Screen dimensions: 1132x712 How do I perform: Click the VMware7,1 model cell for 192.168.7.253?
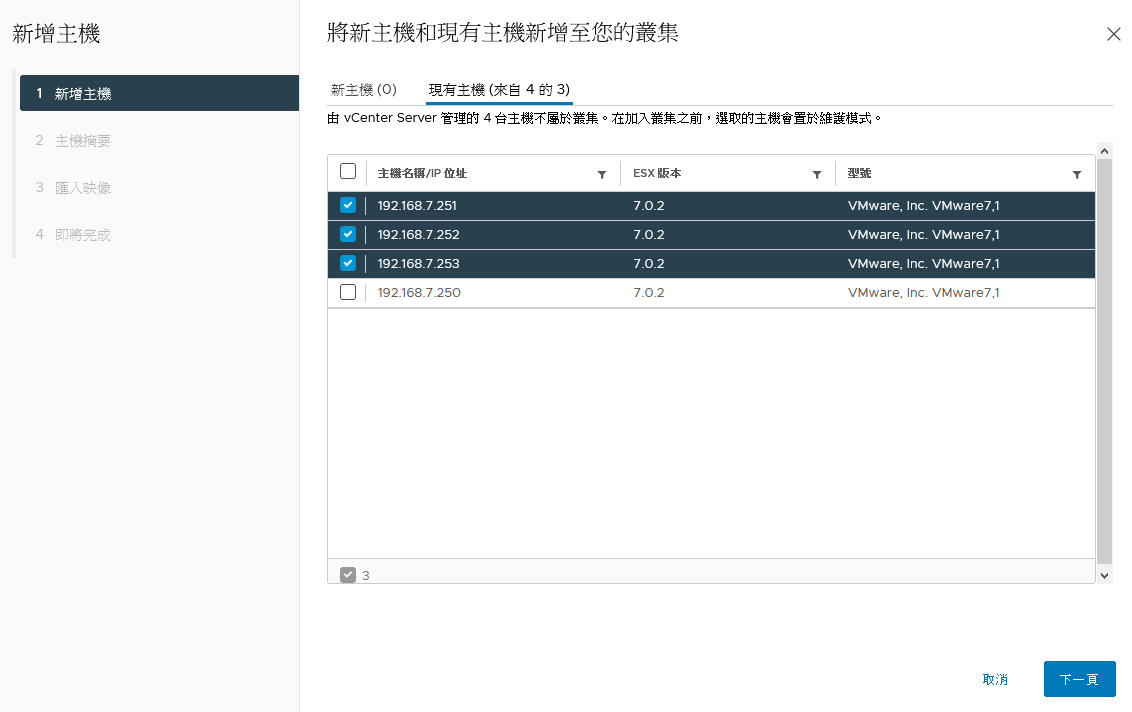(923, 264)
